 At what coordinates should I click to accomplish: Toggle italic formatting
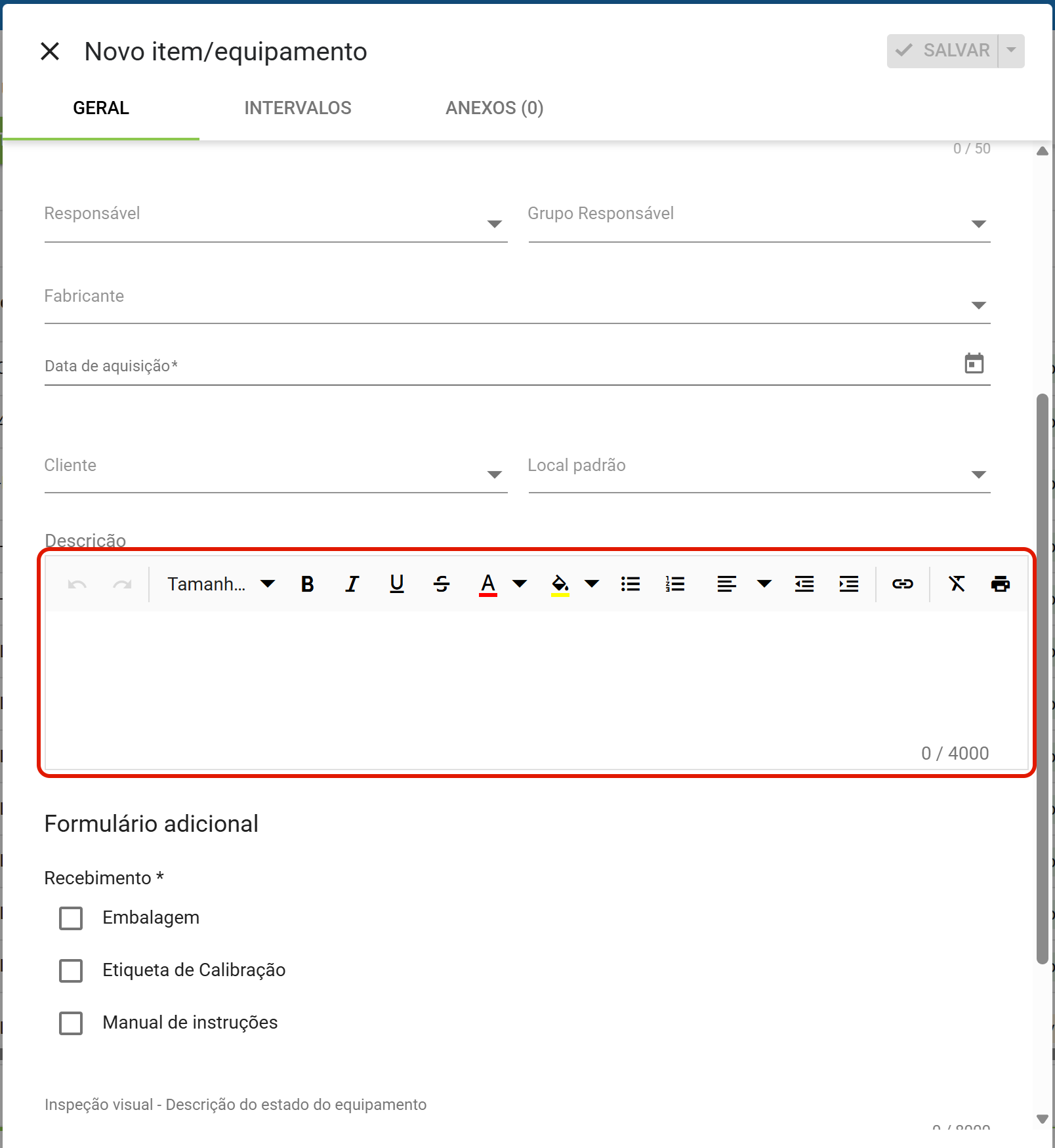352,584
